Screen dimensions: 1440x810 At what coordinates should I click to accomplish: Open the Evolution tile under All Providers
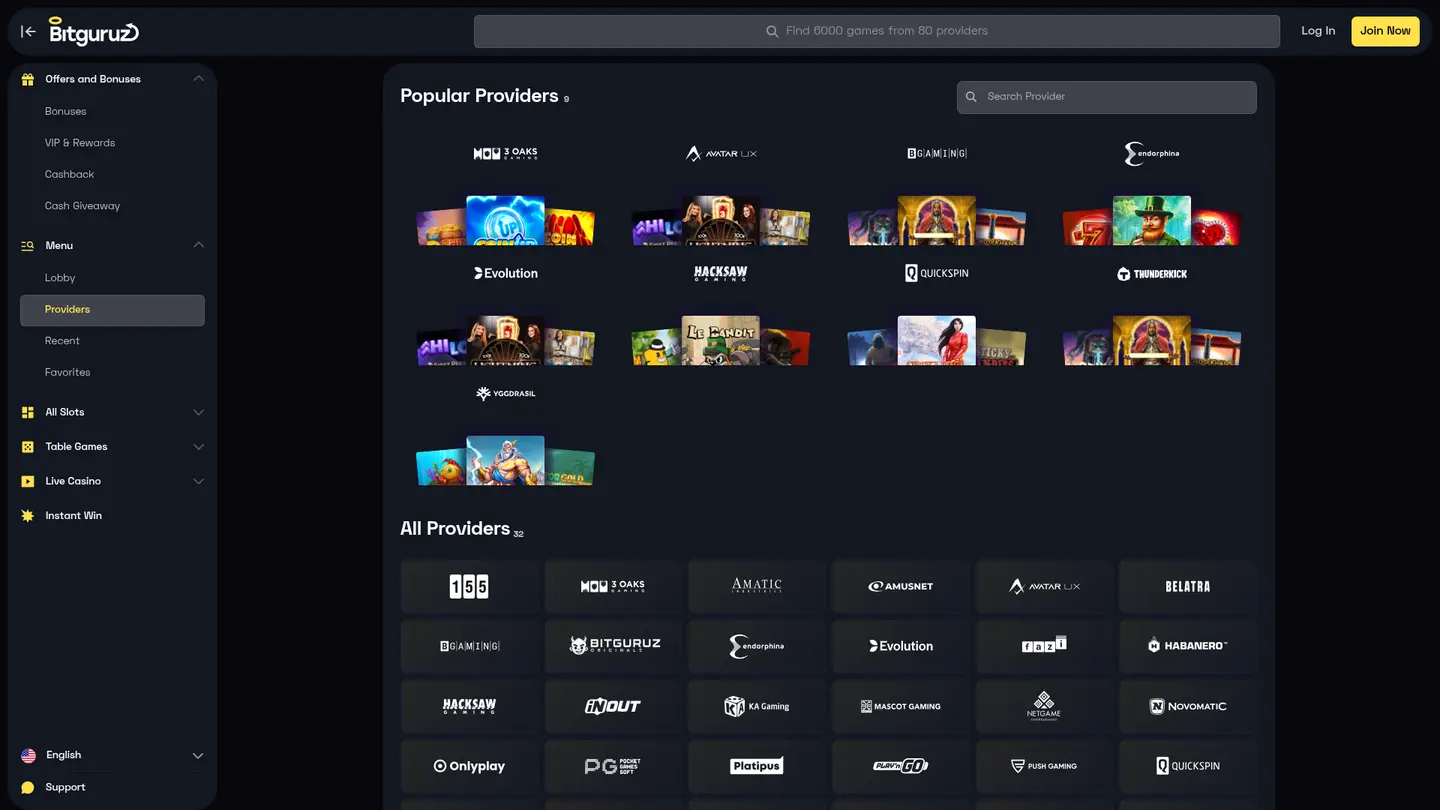pyautogui.click(x=901, y=646)
